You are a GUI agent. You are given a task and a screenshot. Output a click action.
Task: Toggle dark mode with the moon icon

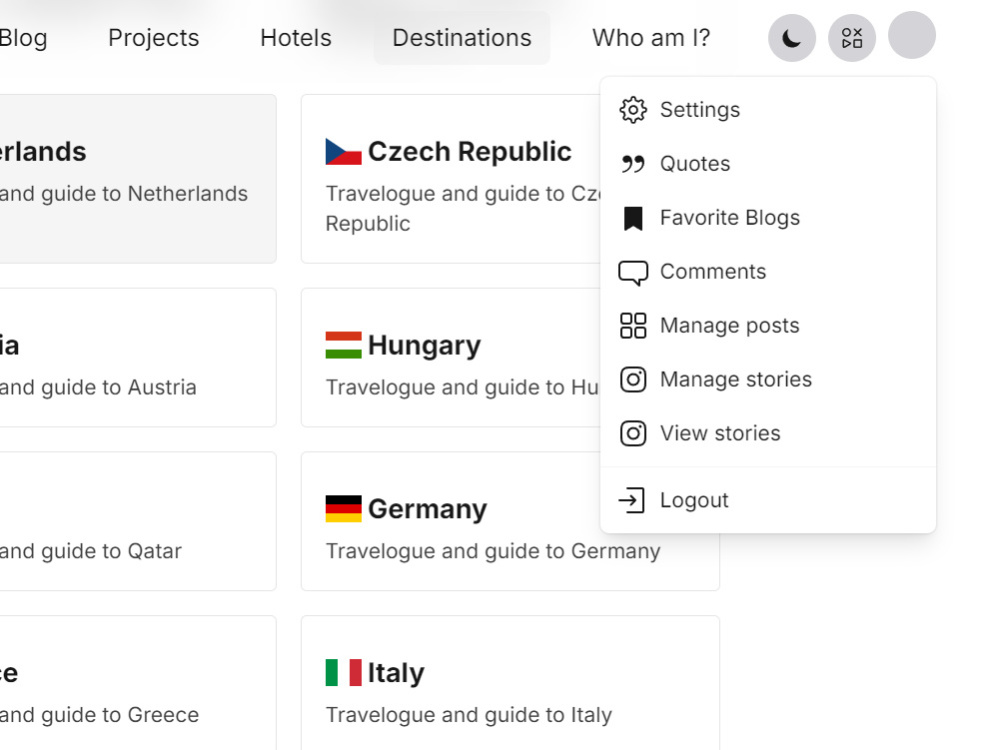791,38
